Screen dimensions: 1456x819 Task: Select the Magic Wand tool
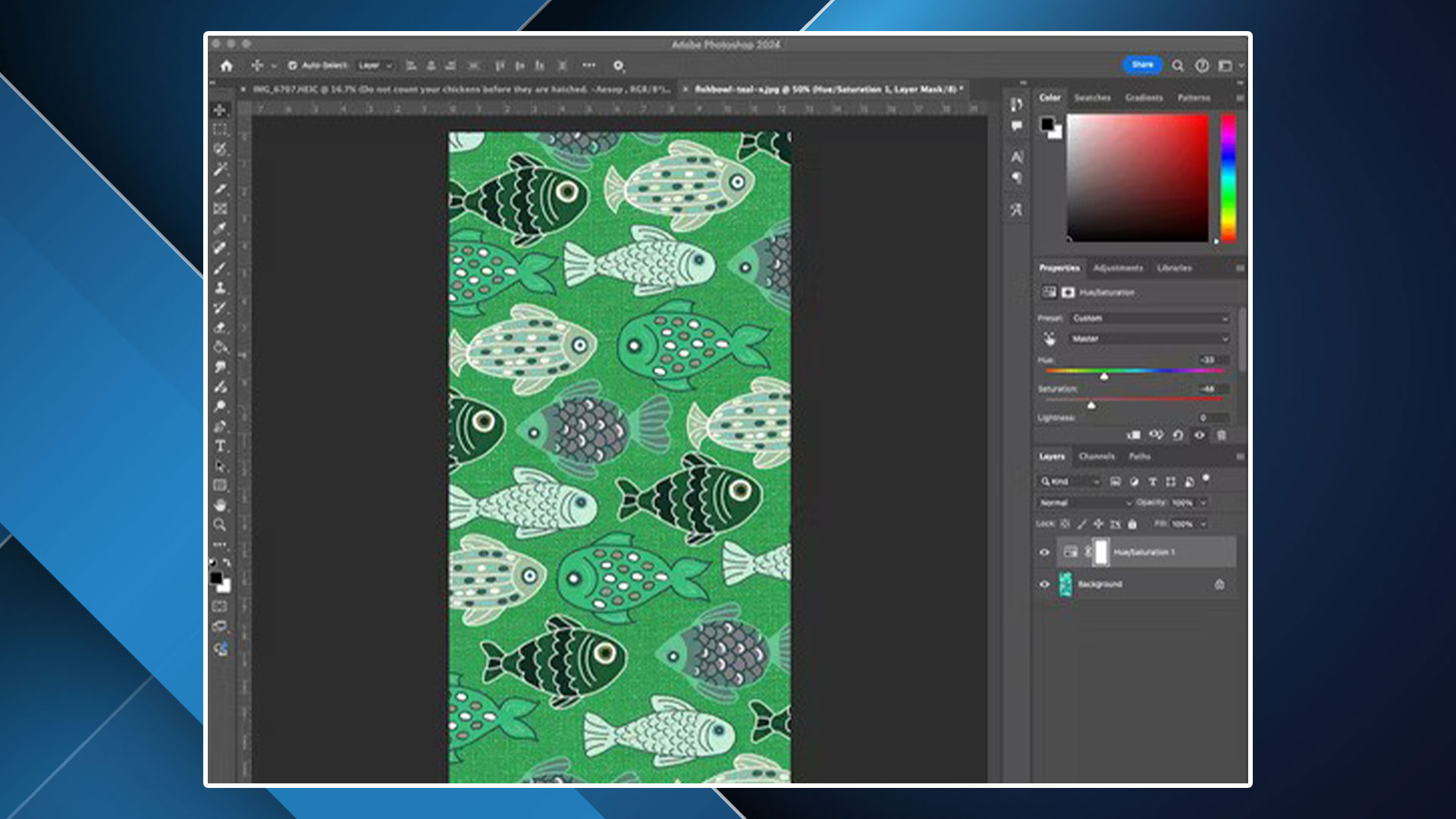tap(220, 169)
